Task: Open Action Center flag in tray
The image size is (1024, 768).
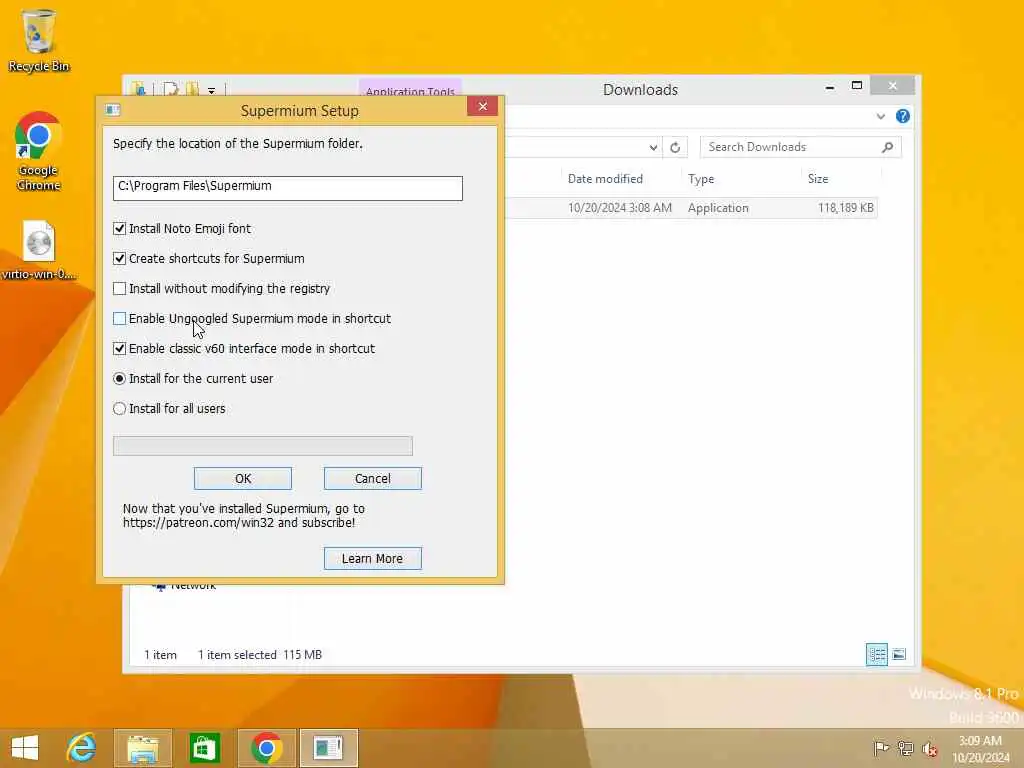Action: pos(881,748)
